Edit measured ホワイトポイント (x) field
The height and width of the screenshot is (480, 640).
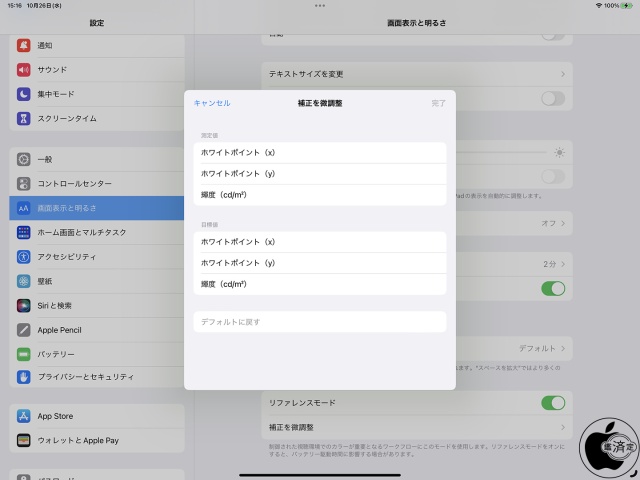click(320, 153)
